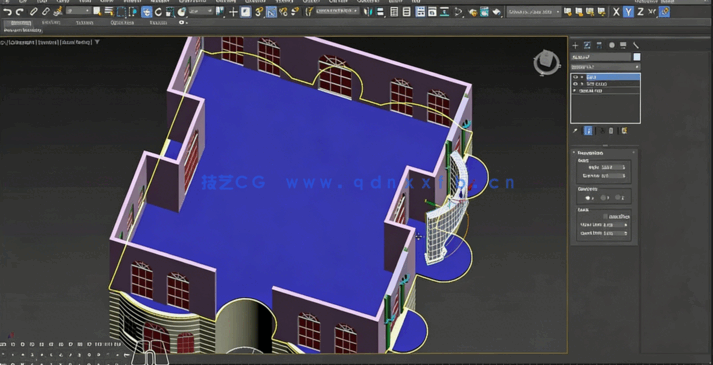Switch to the Motion command panel tab

[612, 45]
